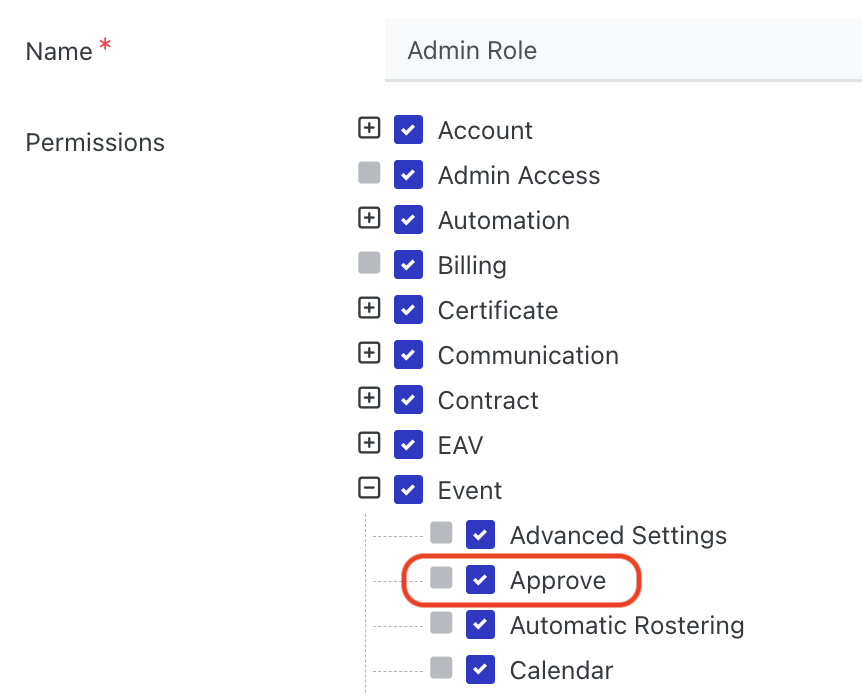862x694 pixels.
Task: Expand the Communication permission node
Action: point(369,353)
